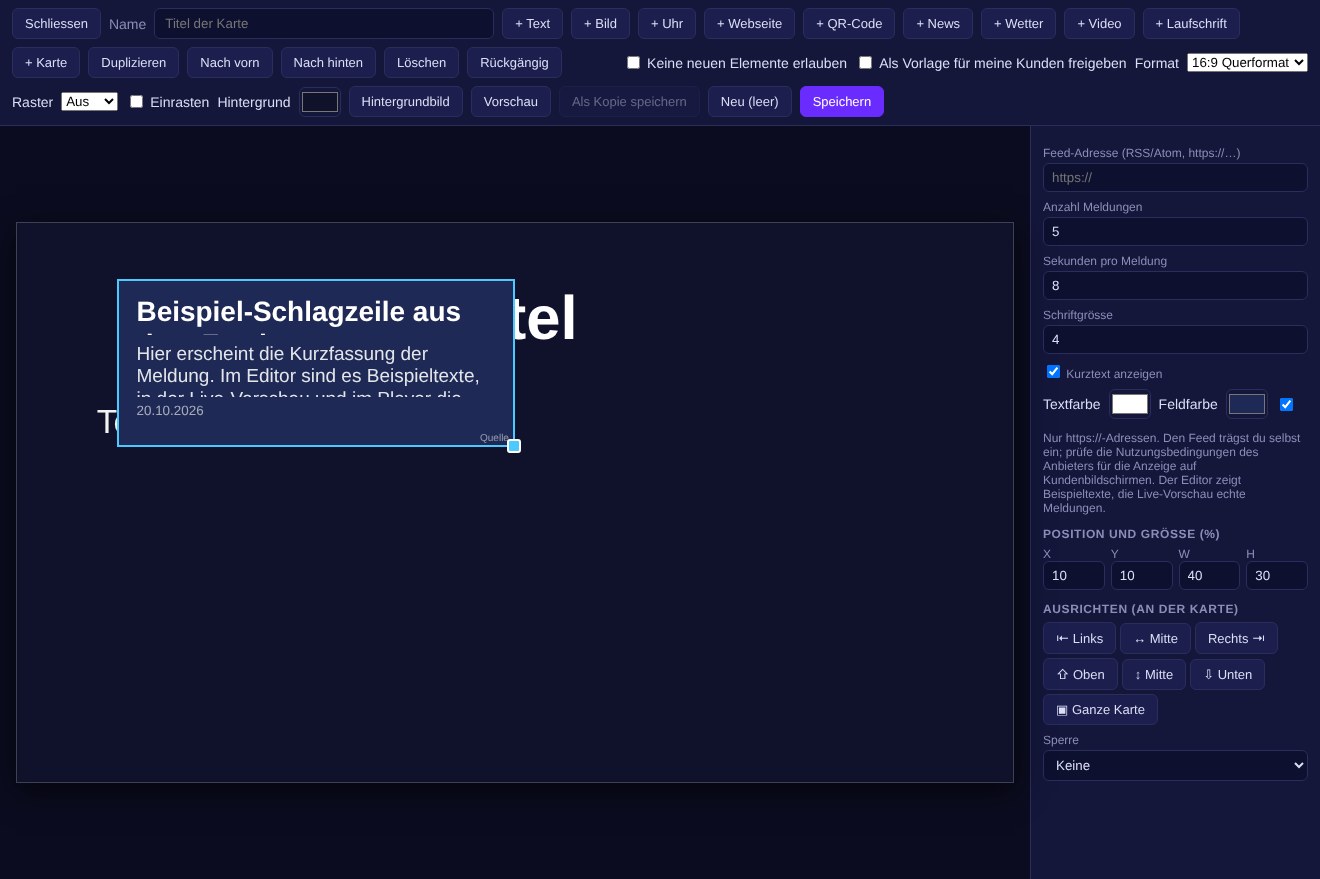Enable 'Keine neuen Elemente erlauben' checkbox
This screenshot has height=879, width=1320.
(633, 62)
